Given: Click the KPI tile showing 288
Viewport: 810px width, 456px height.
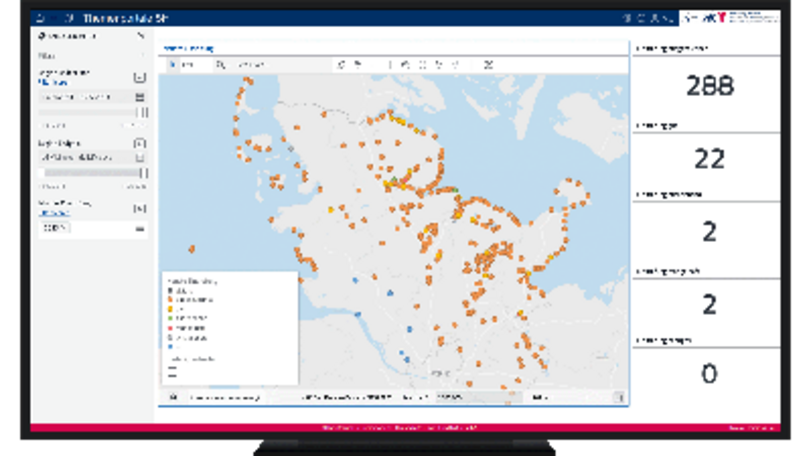Looking at the screenshot, I should pyautogui.click(x=708, y=86).
